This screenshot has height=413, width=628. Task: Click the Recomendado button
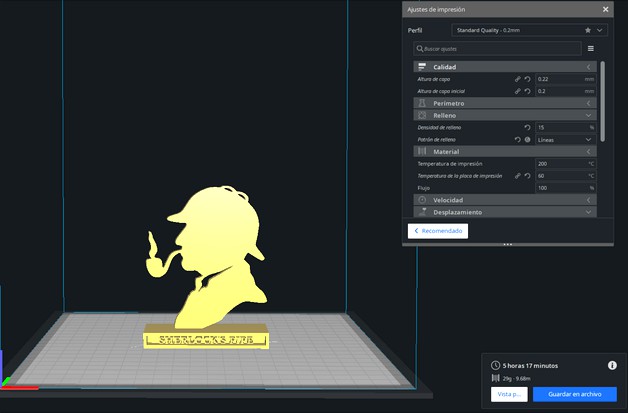438,231
